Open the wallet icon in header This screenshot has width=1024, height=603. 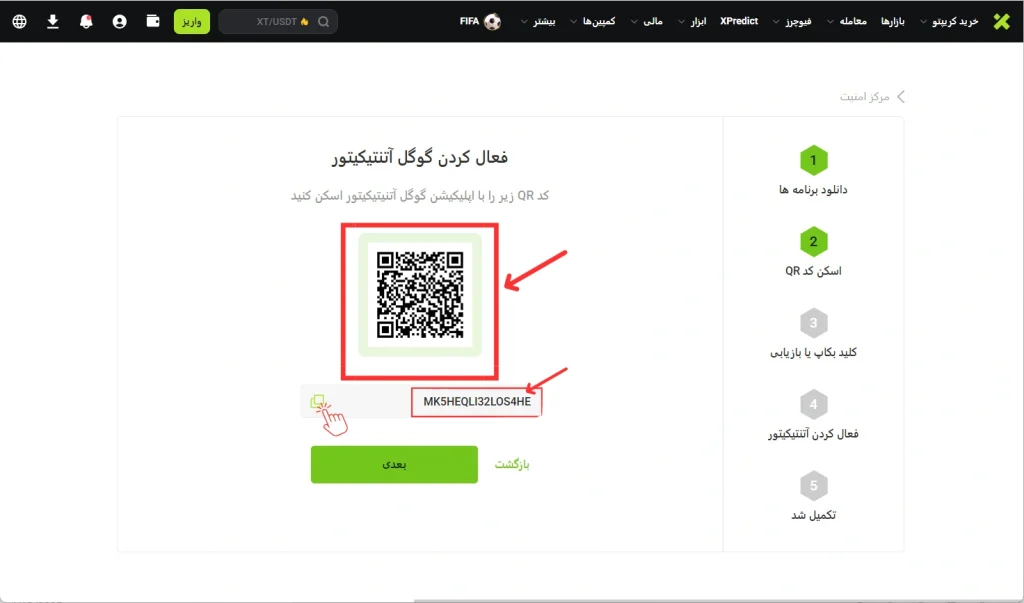(153, 21)
